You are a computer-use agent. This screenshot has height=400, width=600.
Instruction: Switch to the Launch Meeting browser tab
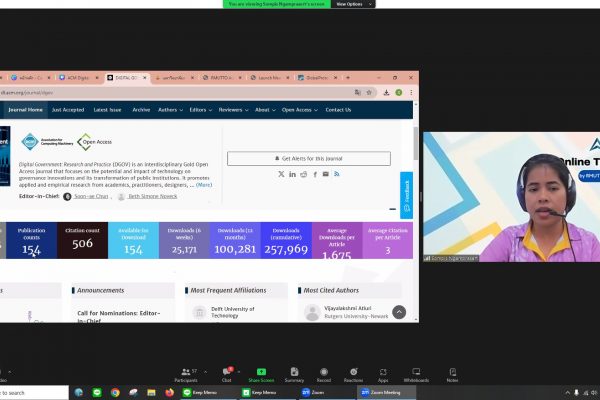(269, 78)
